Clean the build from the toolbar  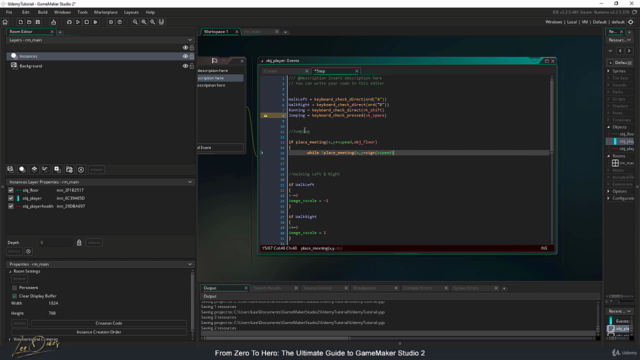(x=95, y=22)
